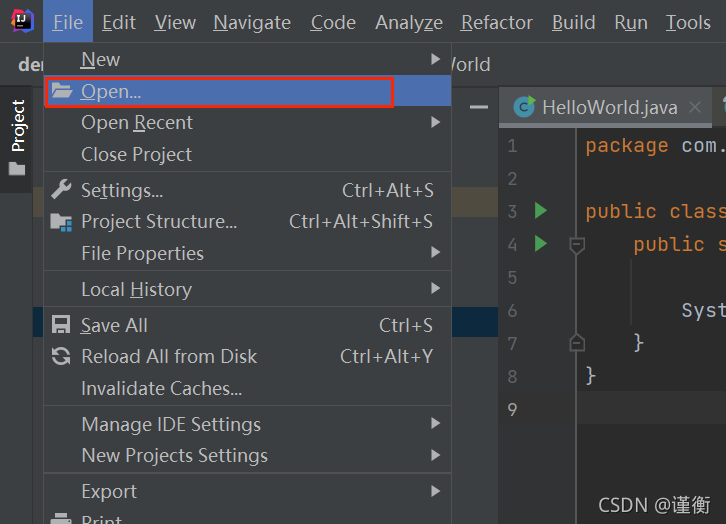The image size is (726, 524).
Task: Open the Tools menu
Action: click(x=688, y=22)
